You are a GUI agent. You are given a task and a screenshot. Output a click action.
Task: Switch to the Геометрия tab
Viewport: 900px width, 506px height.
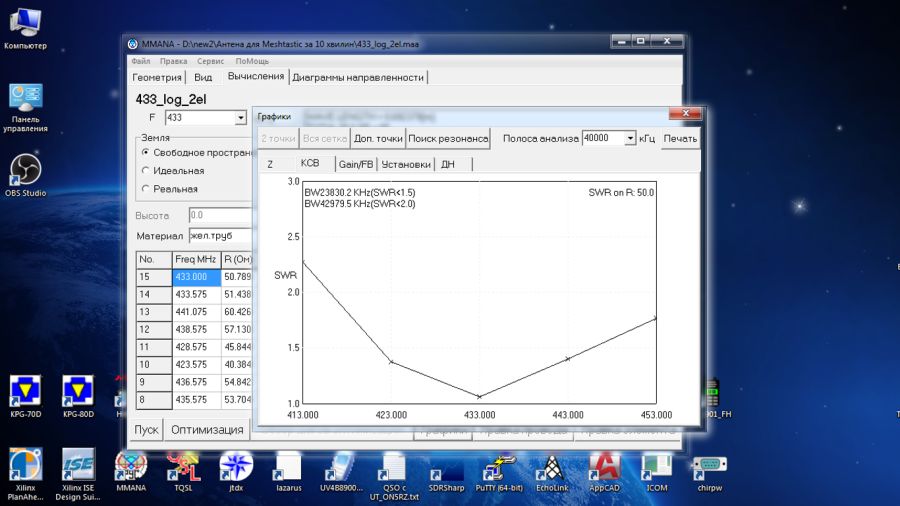(x=158, y=77)
